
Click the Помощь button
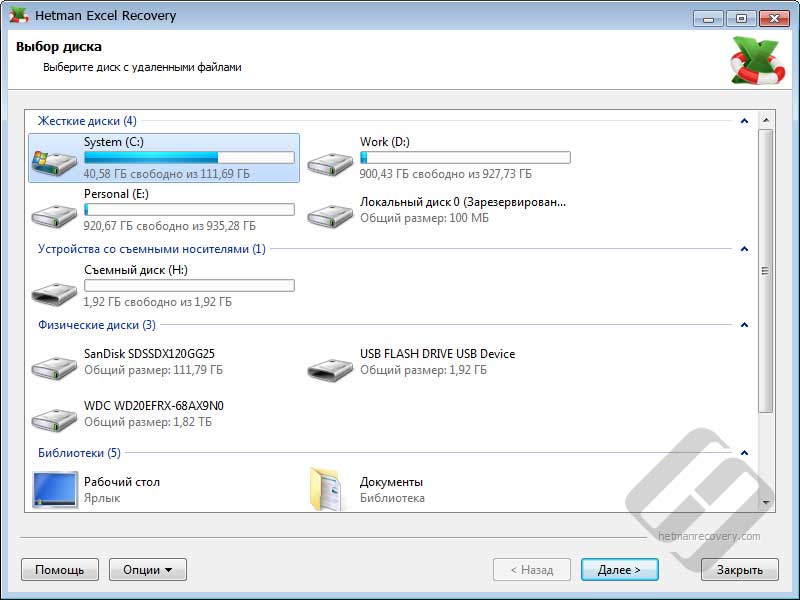tap(60, 569)
